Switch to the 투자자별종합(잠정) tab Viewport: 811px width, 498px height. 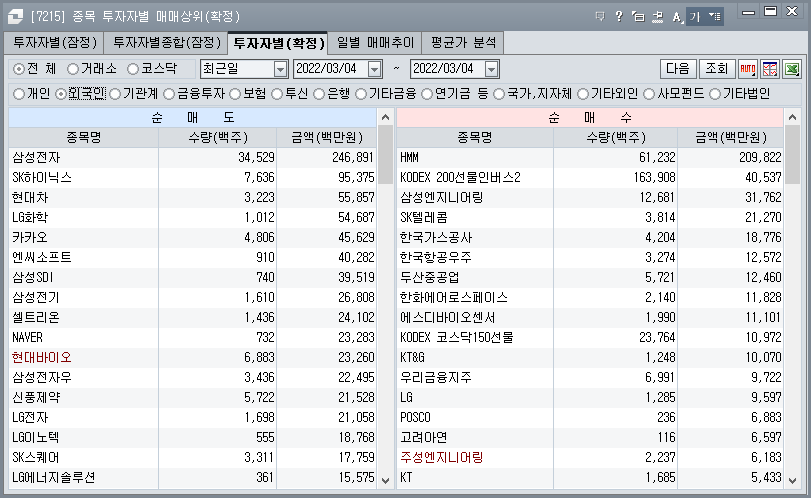point(166,42)
